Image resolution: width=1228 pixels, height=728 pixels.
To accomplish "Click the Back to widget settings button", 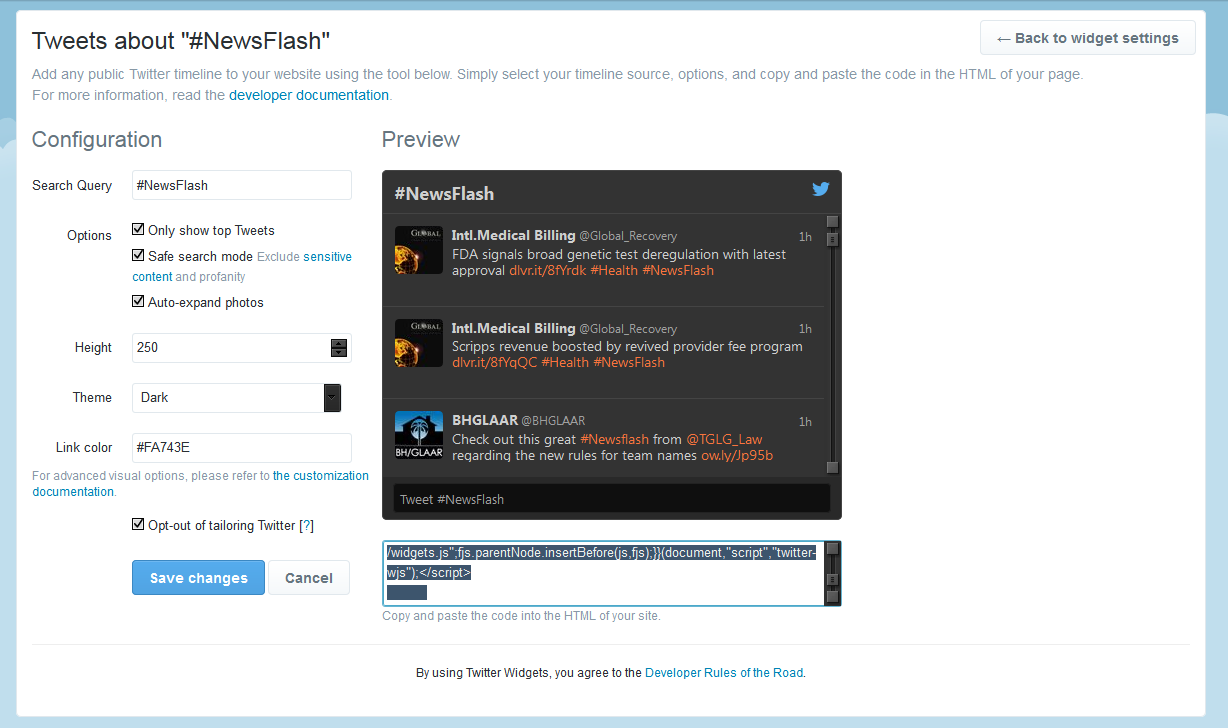I will tap(1087, 38).
